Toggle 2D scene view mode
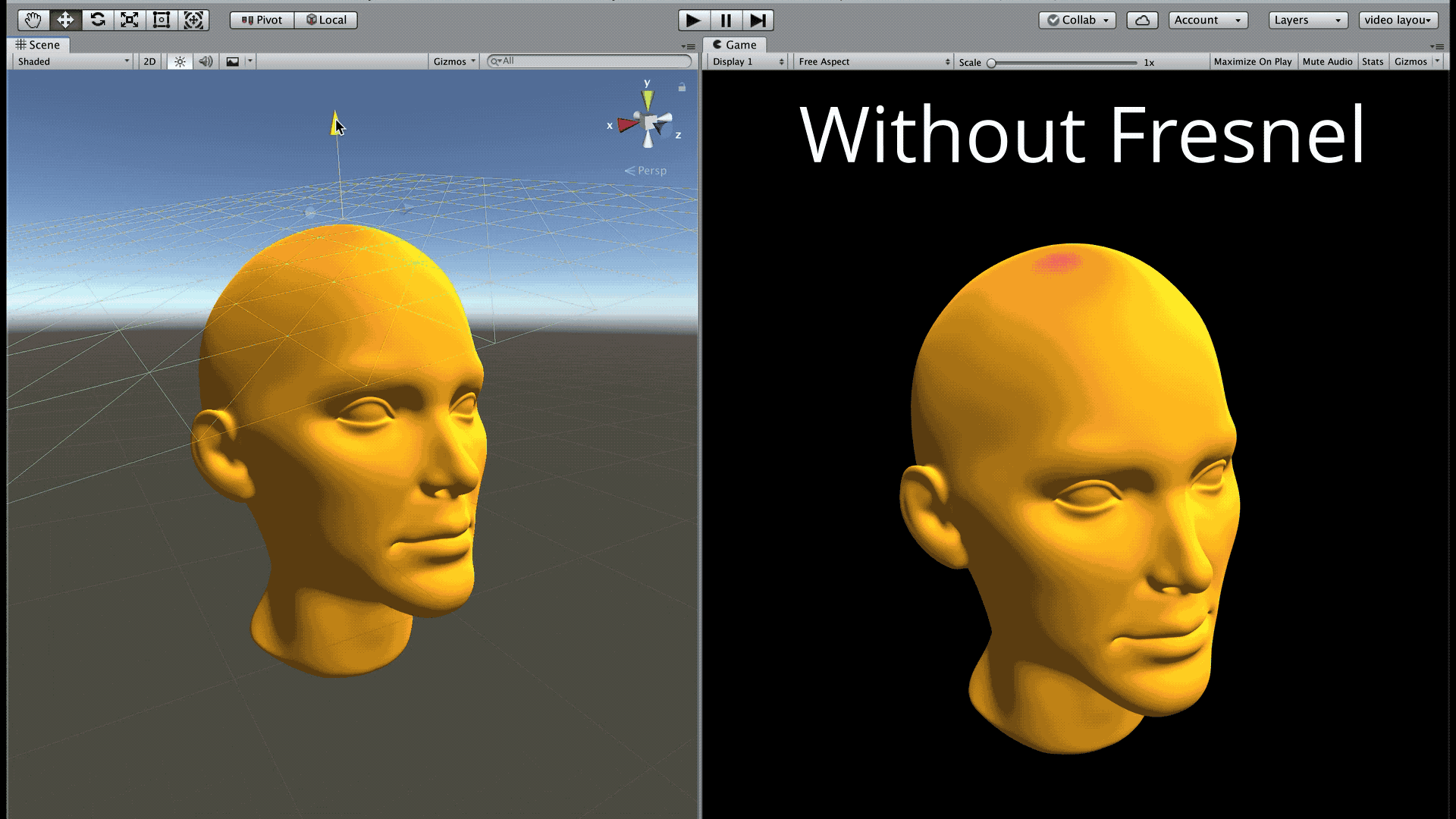Screen dimensions: 1456x819 click(149, 61)
